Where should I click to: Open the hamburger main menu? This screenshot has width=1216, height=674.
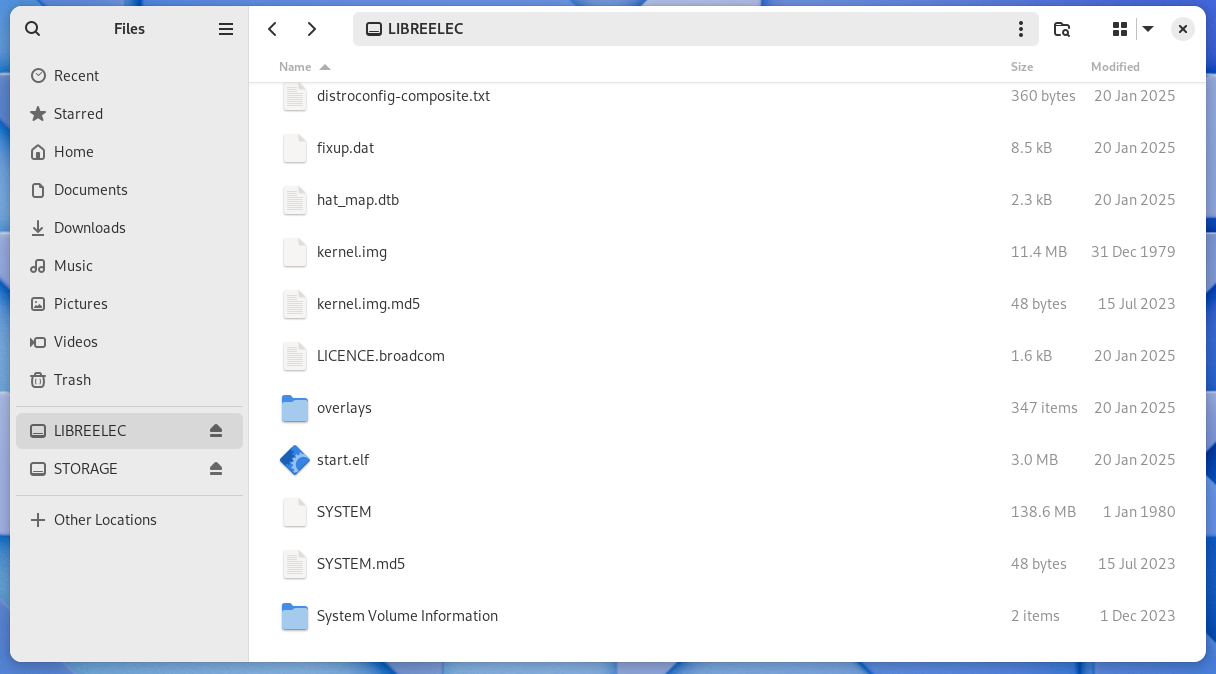[x=226, y=29]
